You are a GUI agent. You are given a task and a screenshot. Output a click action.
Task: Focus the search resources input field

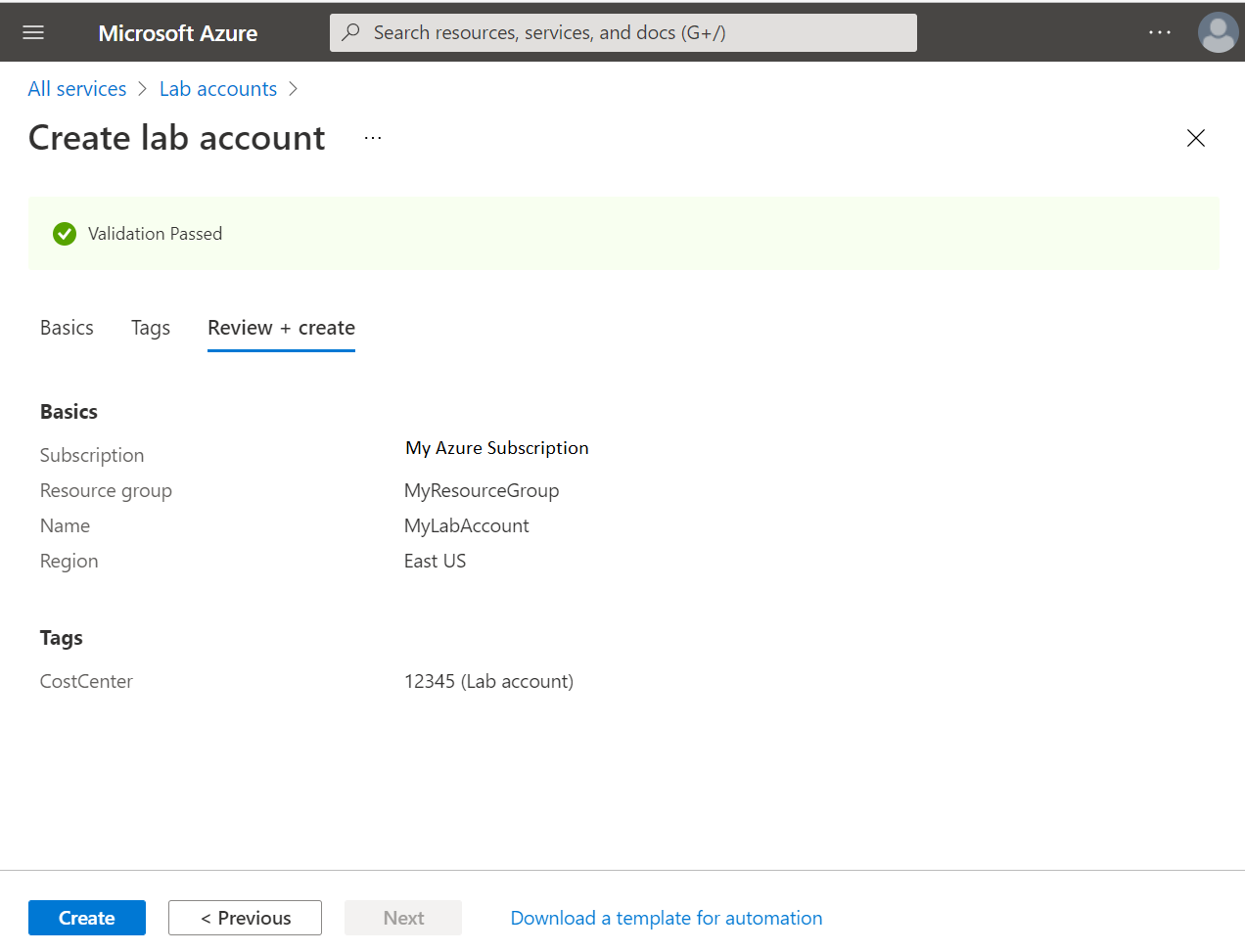click(636, 32)
